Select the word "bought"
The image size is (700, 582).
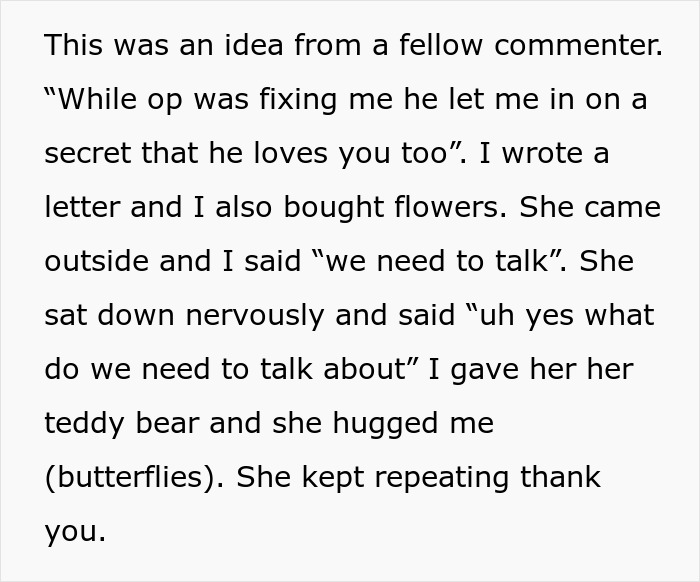[x=315, y=208]
